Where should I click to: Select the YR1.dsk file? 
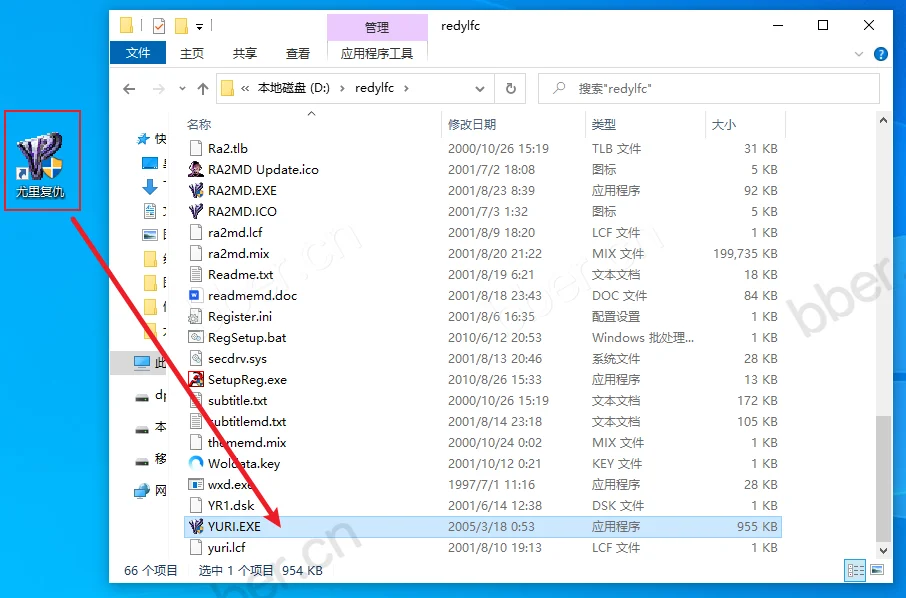click(x=231, y=506)
